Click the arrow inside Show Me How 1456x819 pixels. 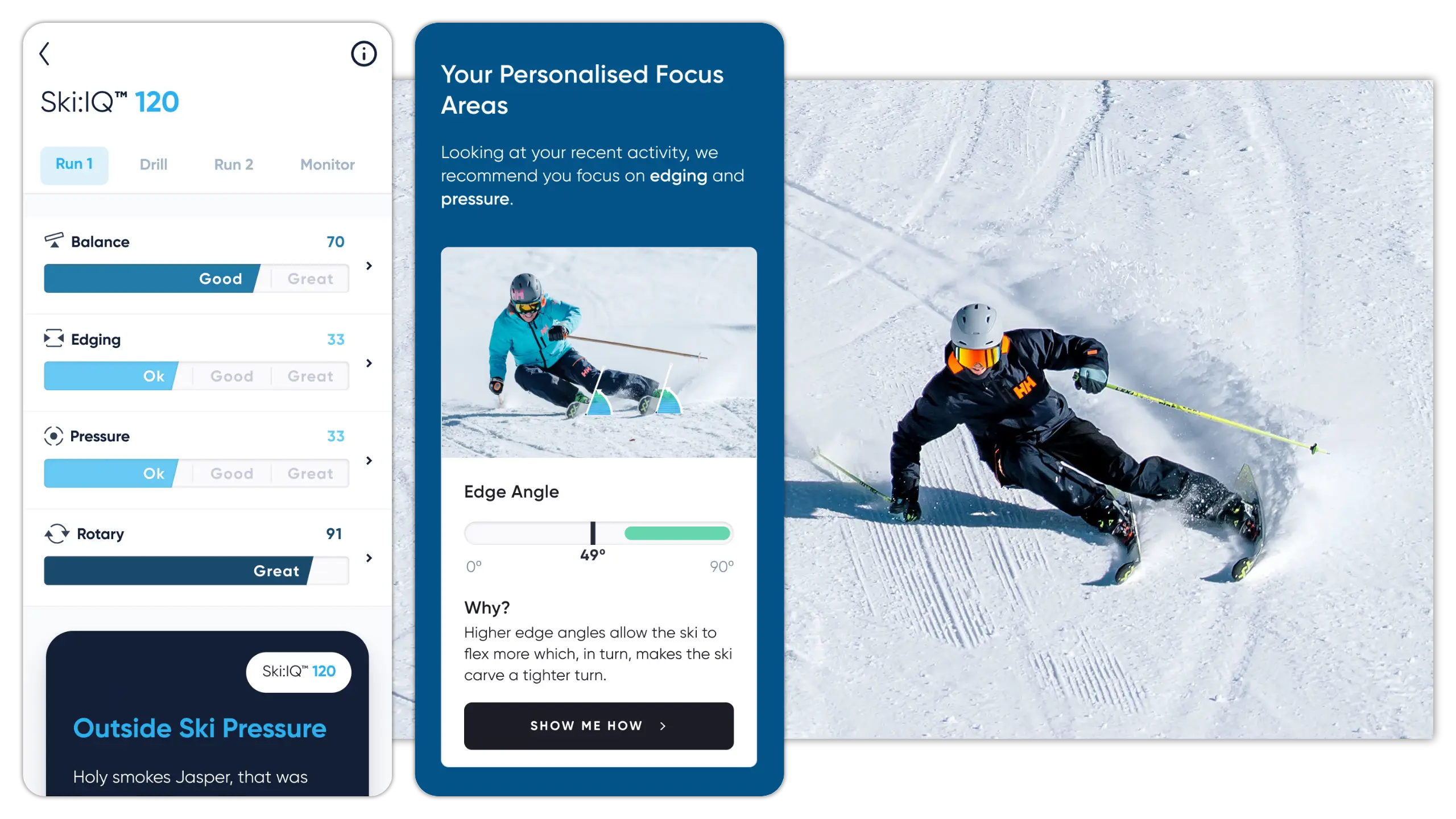click(663, 726)
